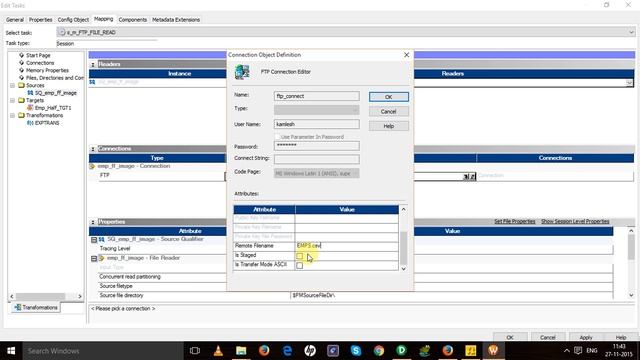
Task: Collapse the Properties section
Action: [x=93, y=222]
